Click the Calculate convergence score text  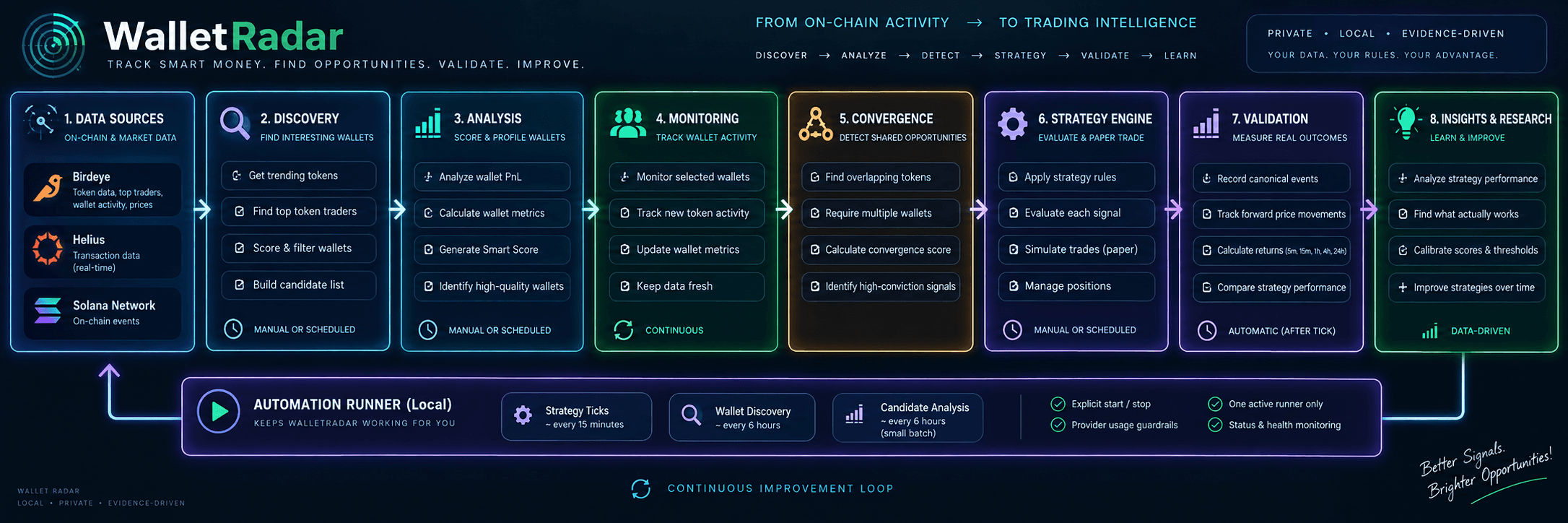[888, 249]
